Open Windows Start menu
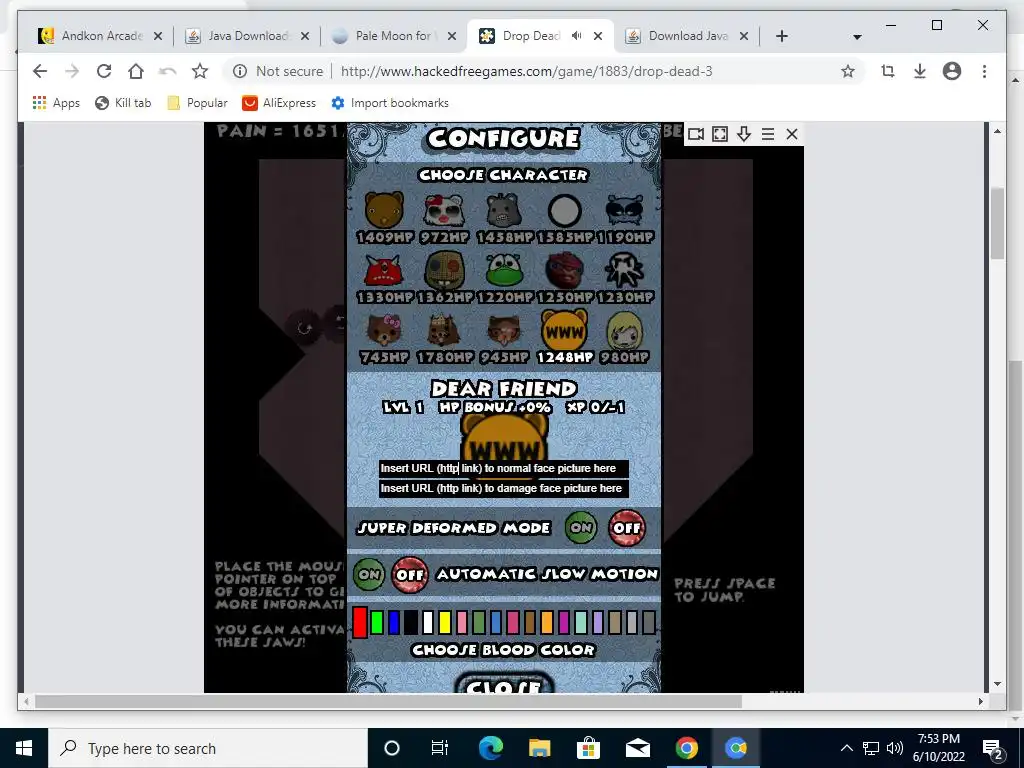1024x768 pixels. [x=24, y=748]
